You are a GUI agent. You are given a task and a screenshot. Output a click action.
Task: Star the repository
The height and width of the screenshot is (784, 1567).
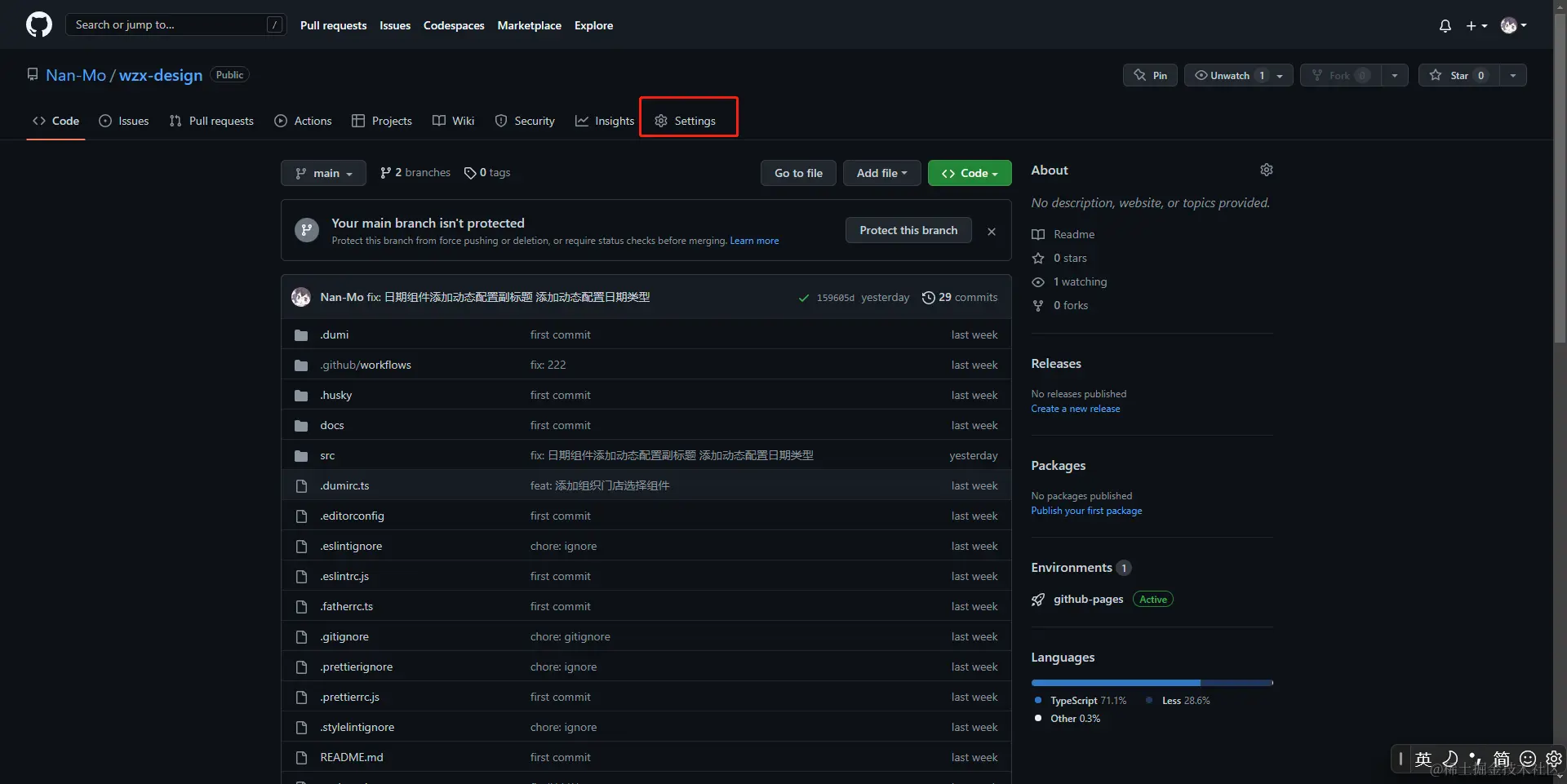click(x=1459, y=75)
